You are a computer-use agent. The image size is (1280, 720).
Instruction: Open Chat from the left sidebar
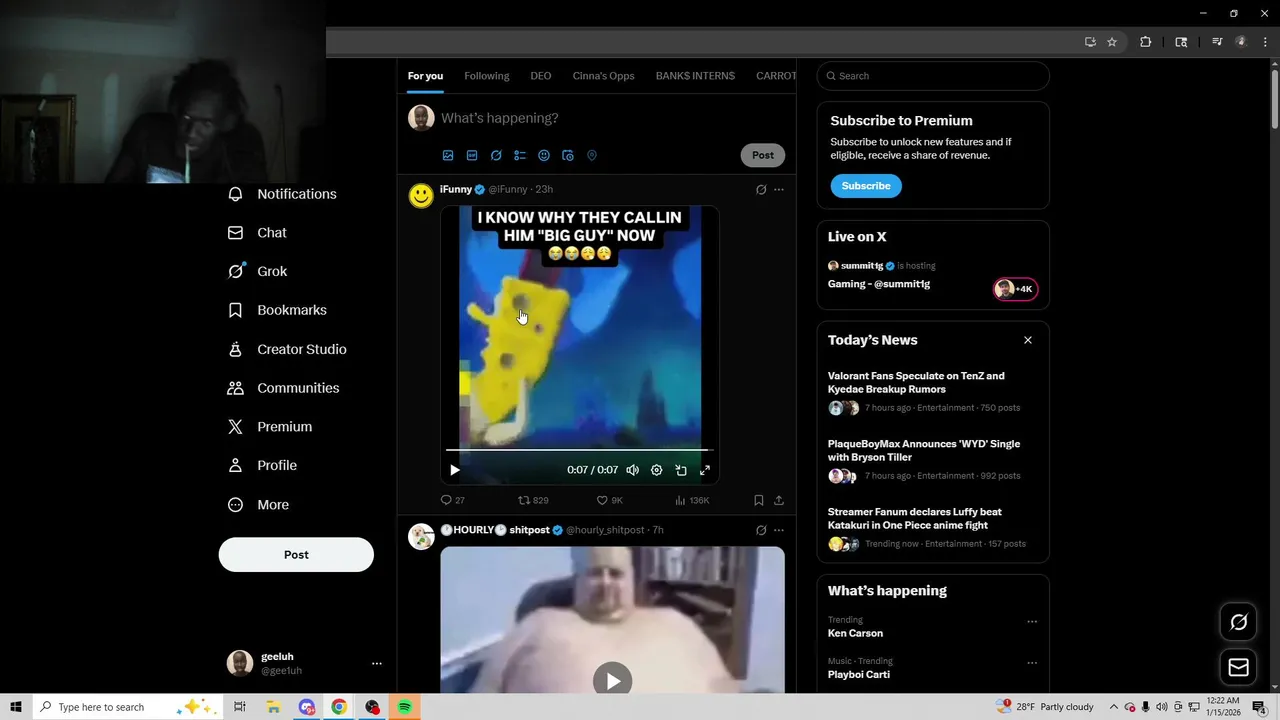(258, 233)
